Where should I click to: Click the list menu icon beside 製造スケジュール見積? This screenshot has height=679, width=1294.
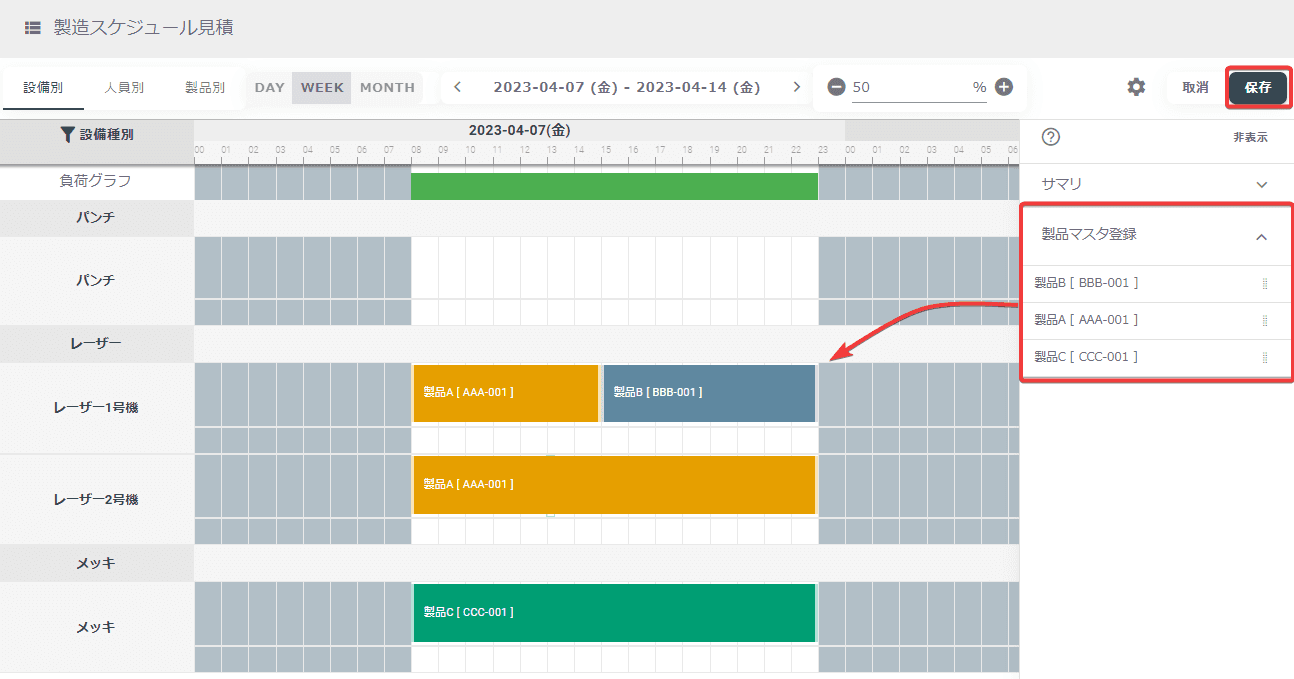click(33, 28)
